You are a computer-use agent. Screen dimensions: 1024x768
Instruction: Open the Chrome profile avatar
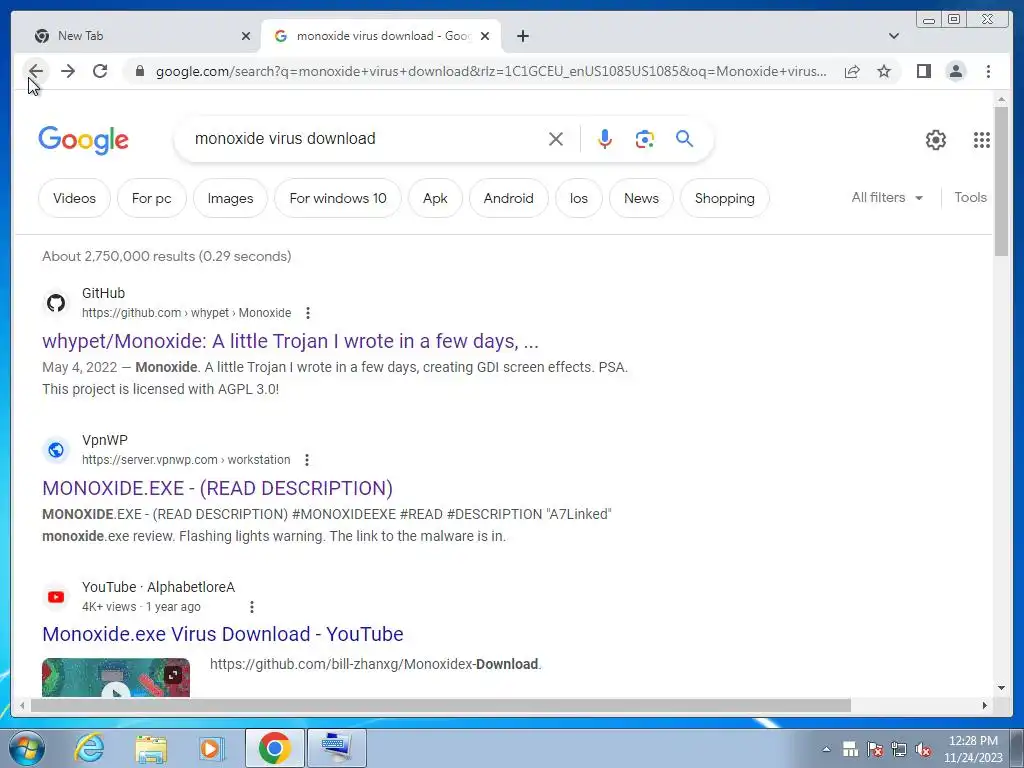coord(955,71)
